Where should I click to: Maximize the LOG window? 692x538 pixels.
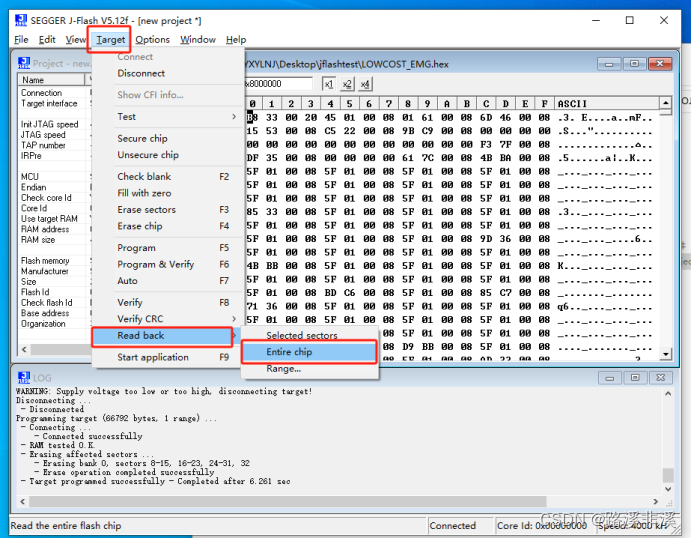tap(635, 378)
